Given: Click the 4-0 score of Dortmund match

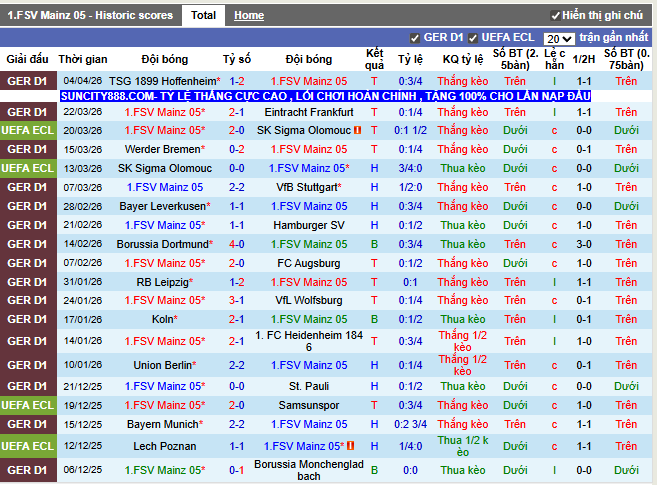Looking at the screenshot, I should (237, 244).
